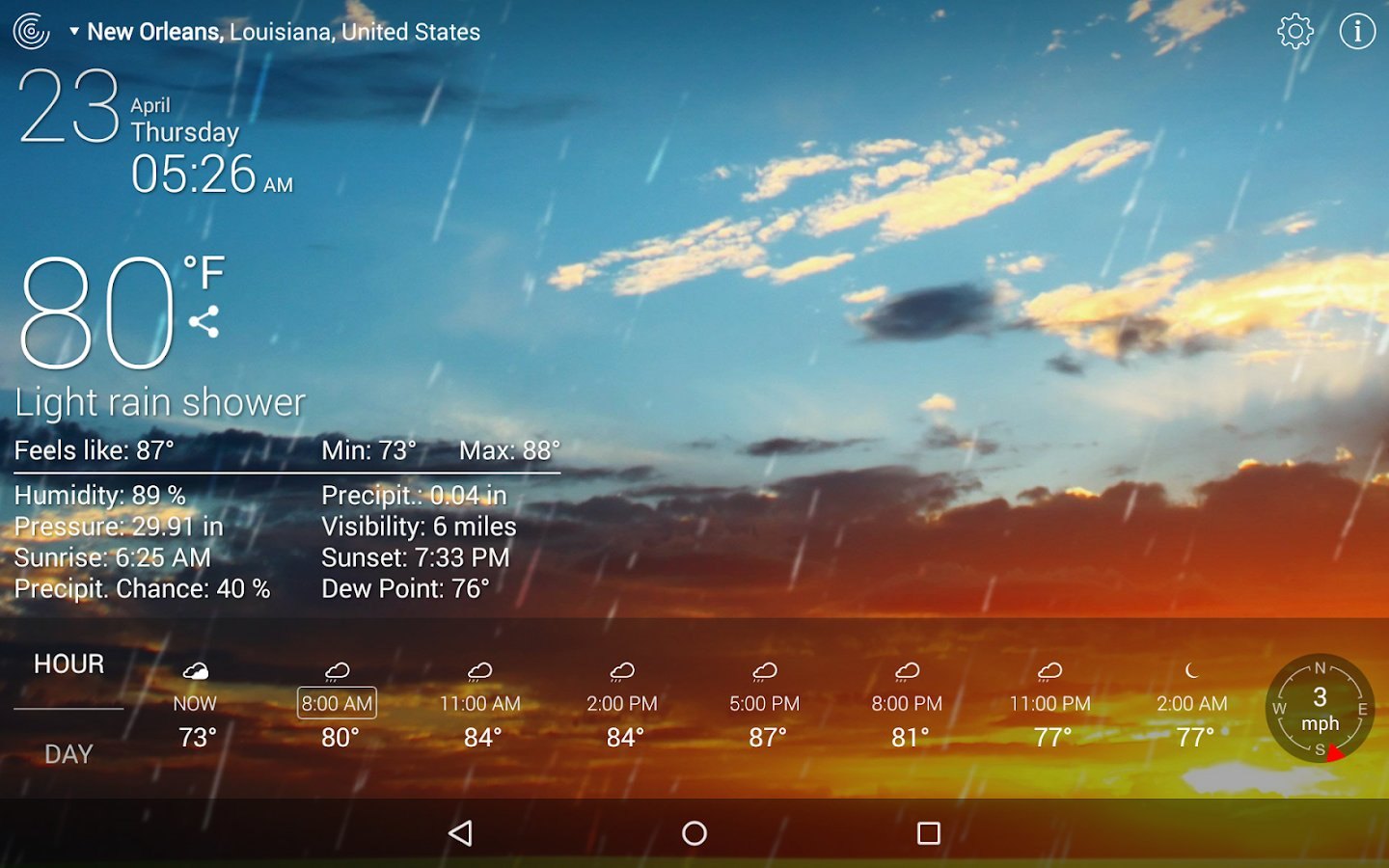The image size is (1389, 868).
Task: Tap the NOW forecast cloud icon
Action: click(196, 670)
